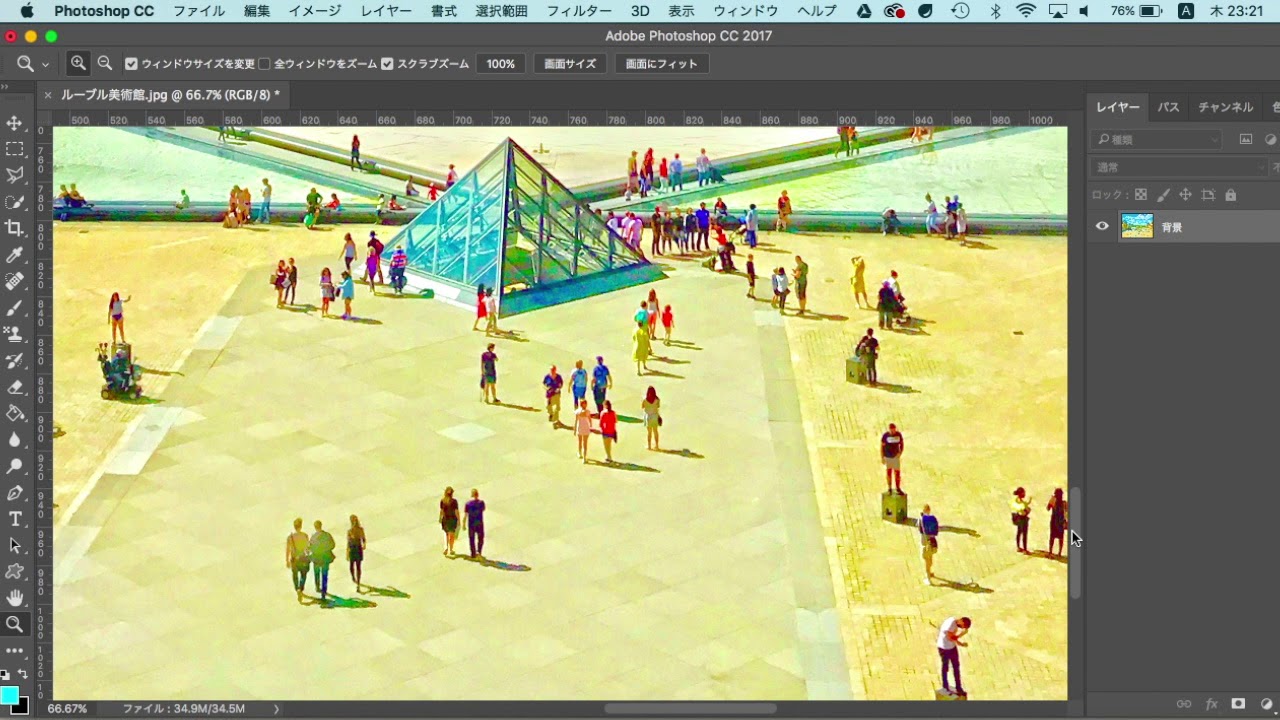Select the Blur tool

pos(15,440)
